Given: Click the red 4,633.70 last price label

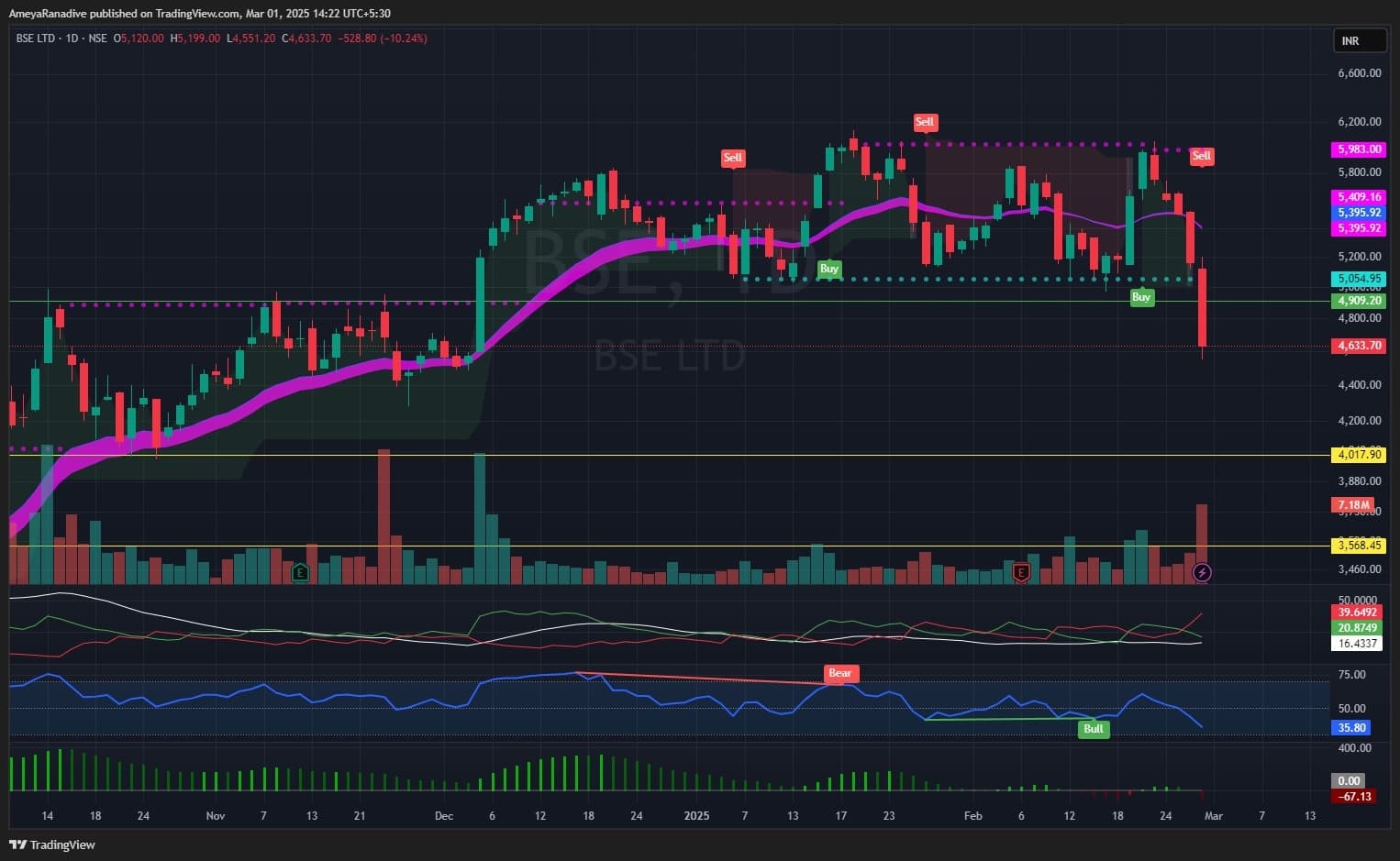Looking at the screenshot, I should pos(1359,346).
